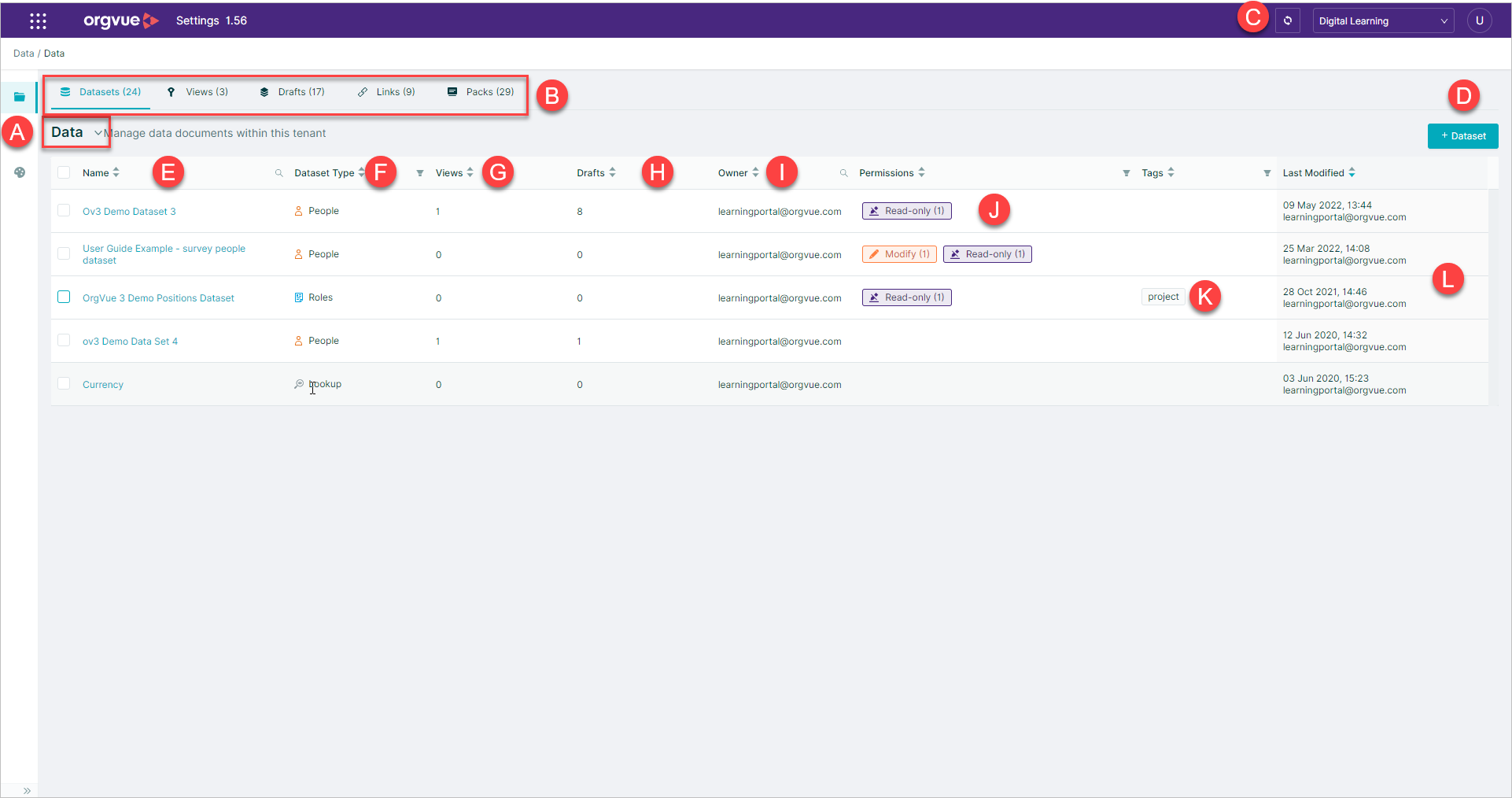Click the refresh icon in top bar
Image resolution: width=1512 pixels, height=798 pixels.
(x=1288, y=21)
